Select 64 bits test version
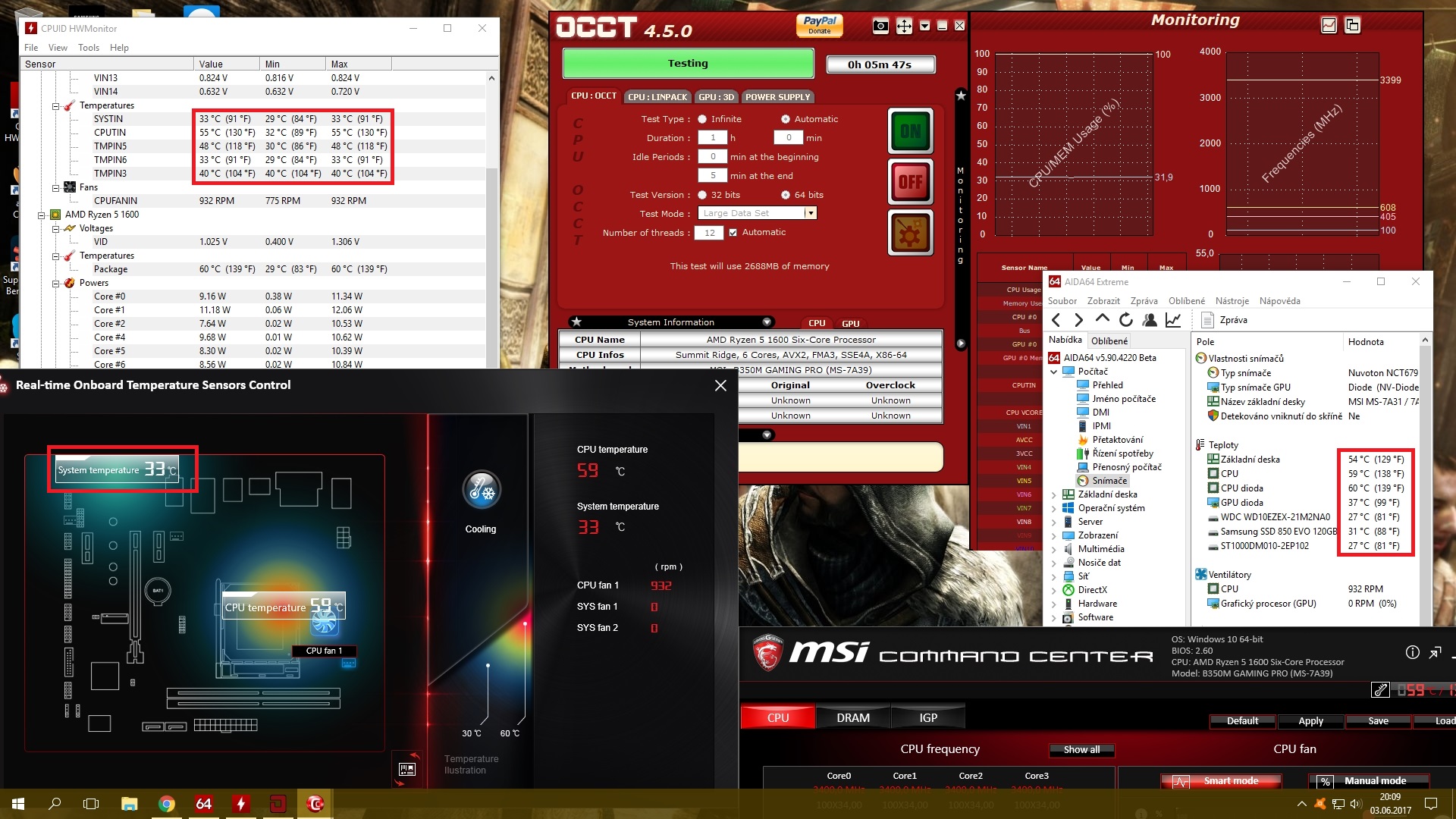This screenshot has height=819, width=1456. [x=786, y=195]
